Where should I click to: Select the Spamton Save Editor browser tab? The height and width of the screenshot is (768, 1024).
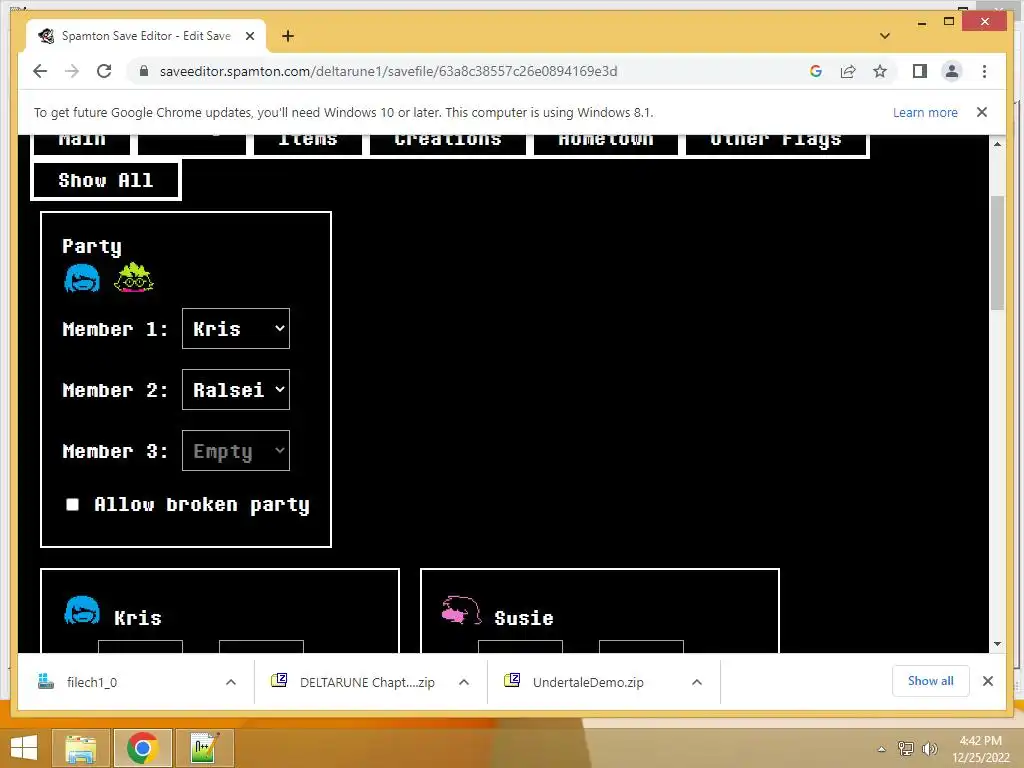click(145, 36)
